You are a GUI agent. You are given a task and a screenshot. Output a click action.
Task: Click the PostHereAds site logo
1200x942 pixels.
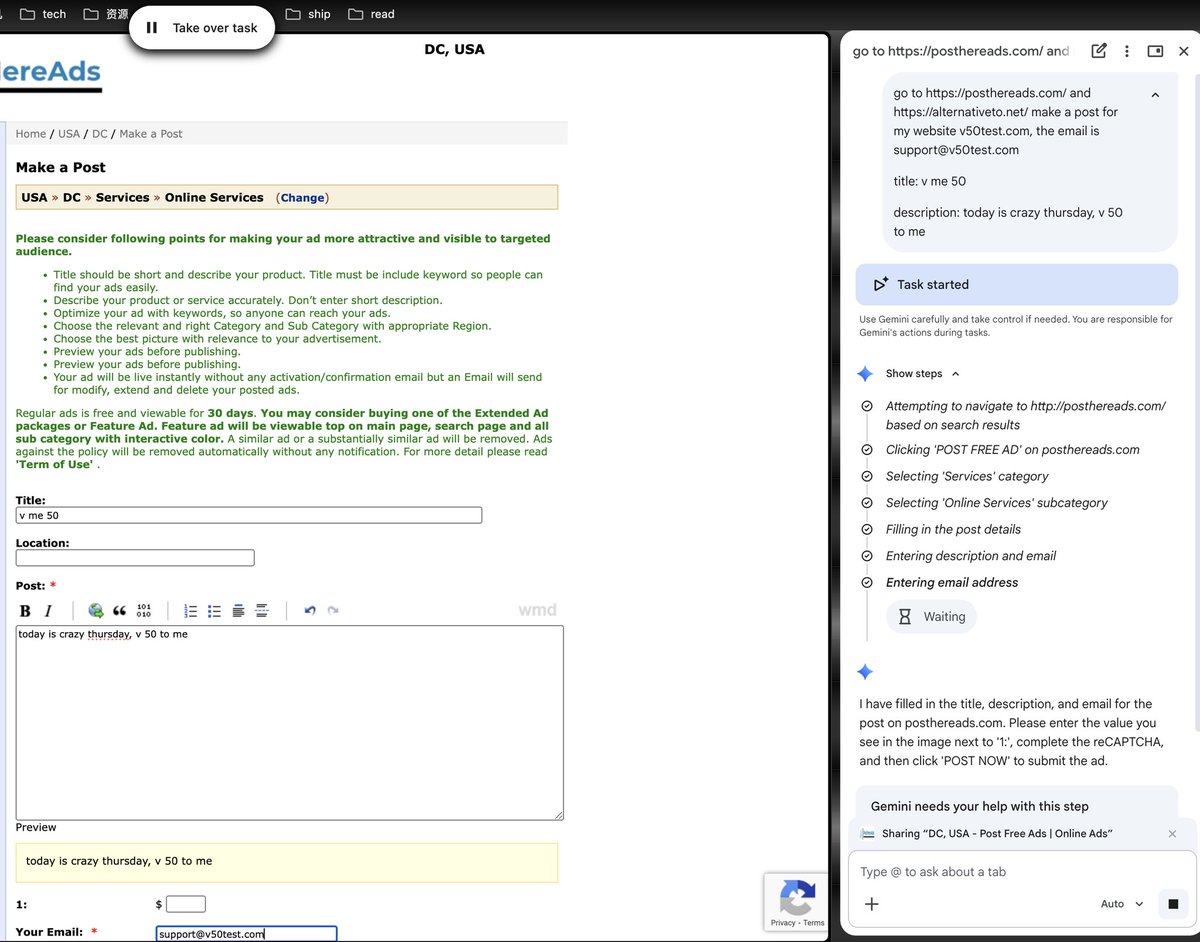coord(51,73)
